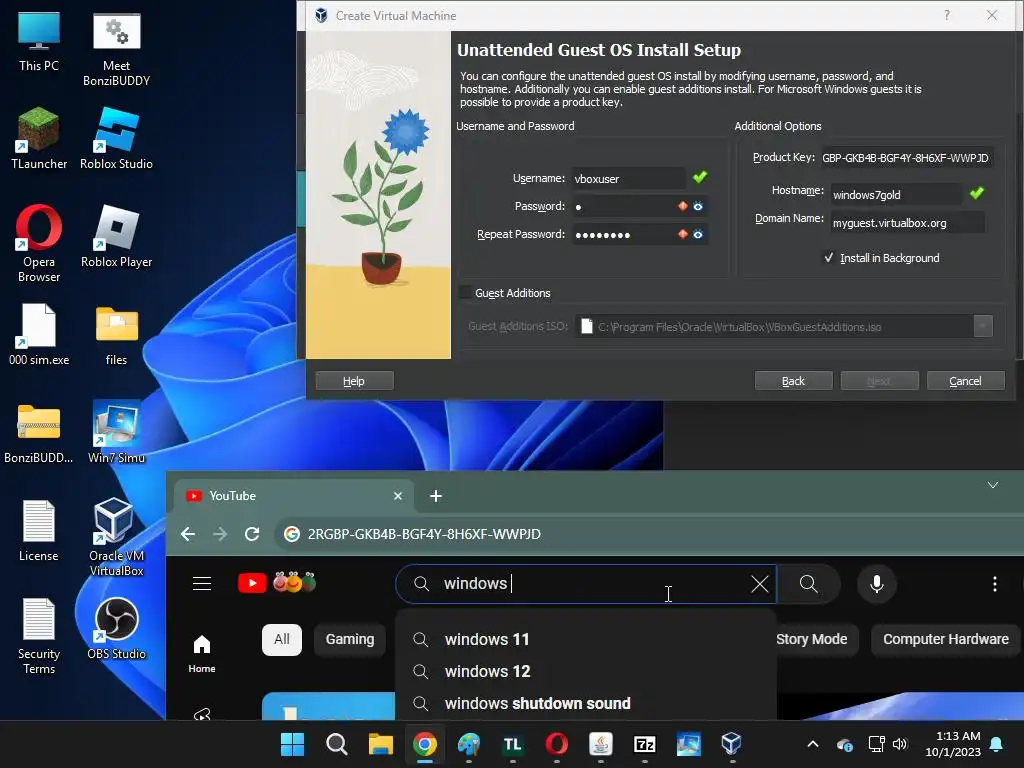Click Password input field
1024x768 pixels.
tap(640, 206)
